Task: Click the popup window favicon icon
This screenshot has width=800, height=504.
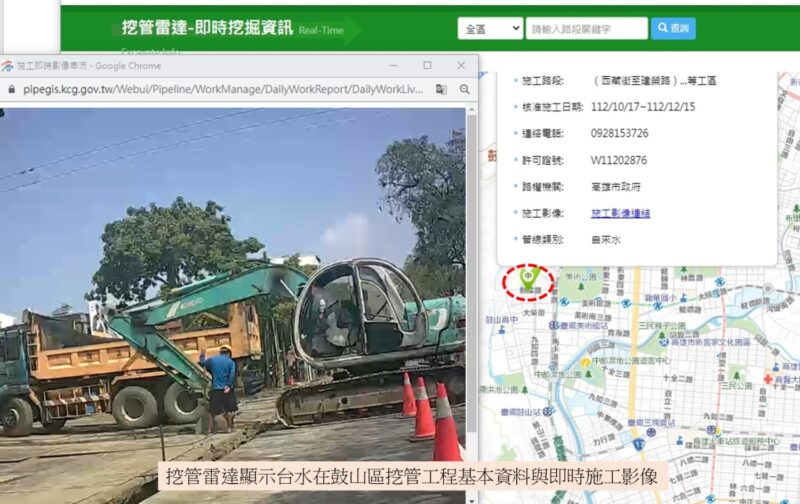Action: point(7,66)
